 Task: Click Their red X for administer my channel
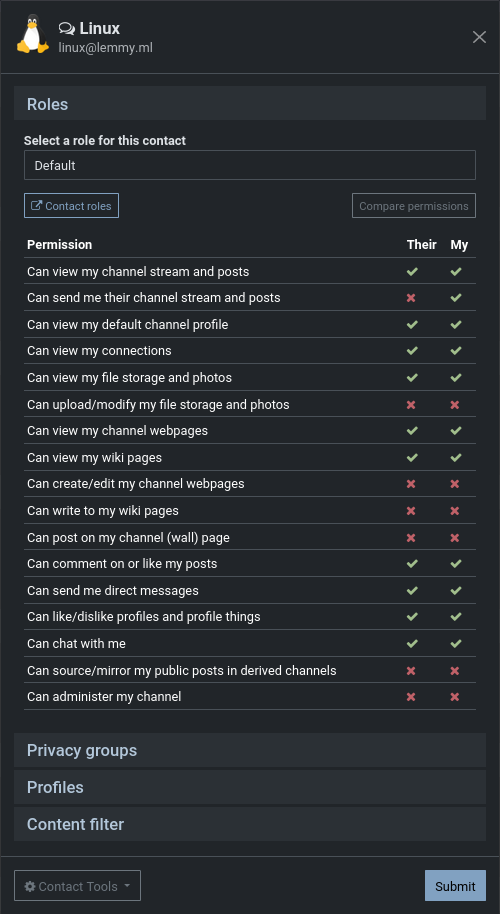pos(411,697)
